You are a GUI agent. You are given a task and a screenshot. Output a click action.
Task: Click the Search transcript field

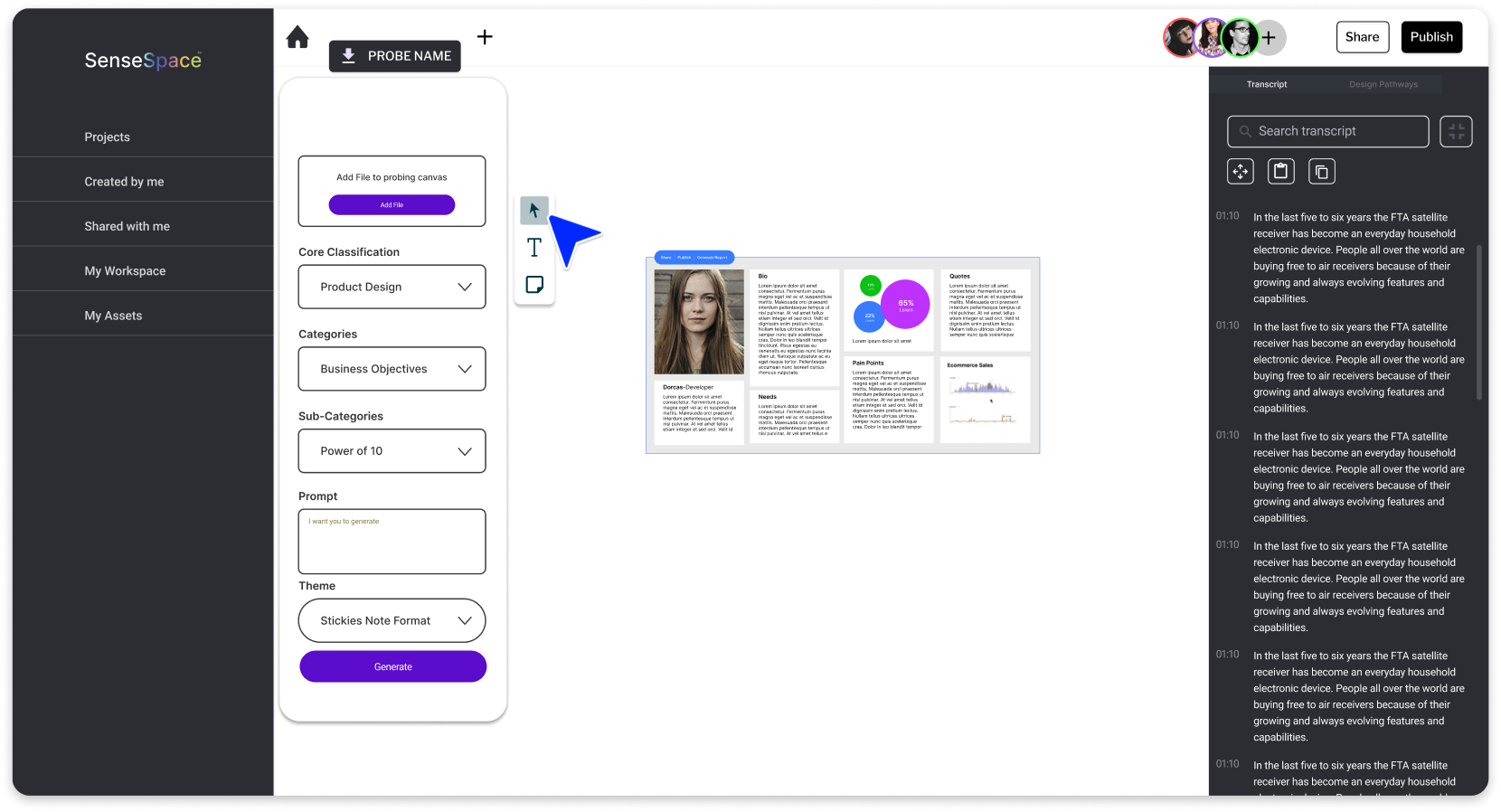point(1327,132)
